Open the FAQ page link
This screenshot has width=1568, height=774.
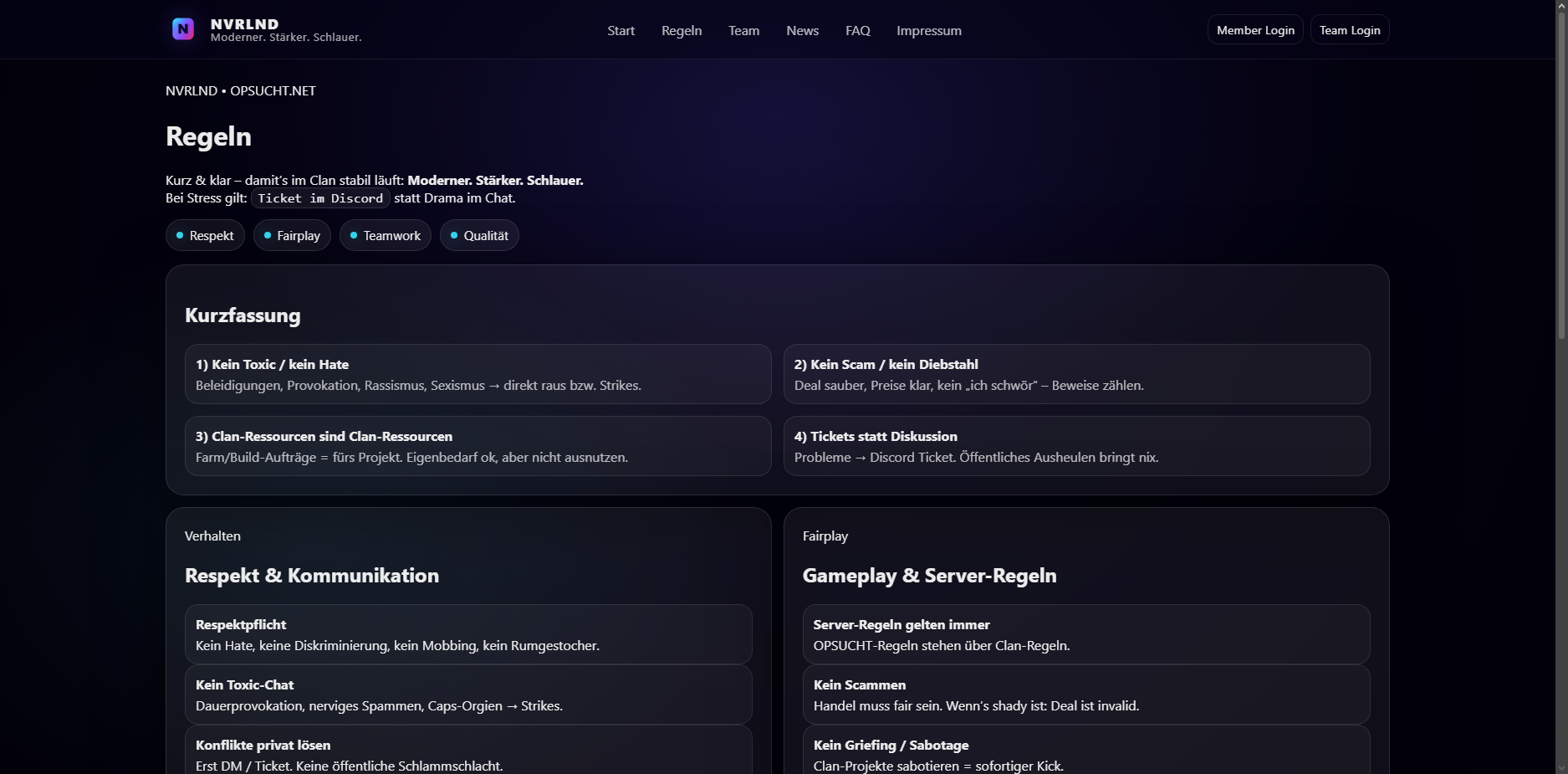click(x=857, y=31)
